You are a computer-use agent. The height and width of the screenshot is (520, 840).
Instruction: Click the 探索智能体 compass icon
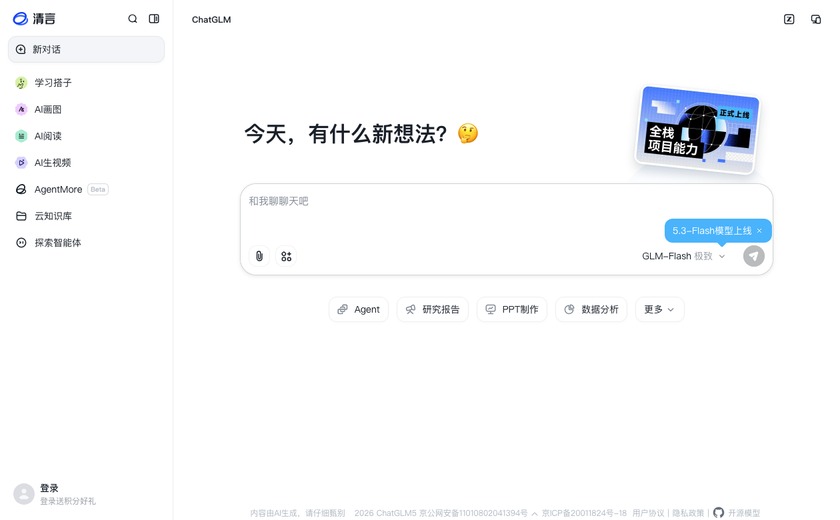click(x=21, y=243)
